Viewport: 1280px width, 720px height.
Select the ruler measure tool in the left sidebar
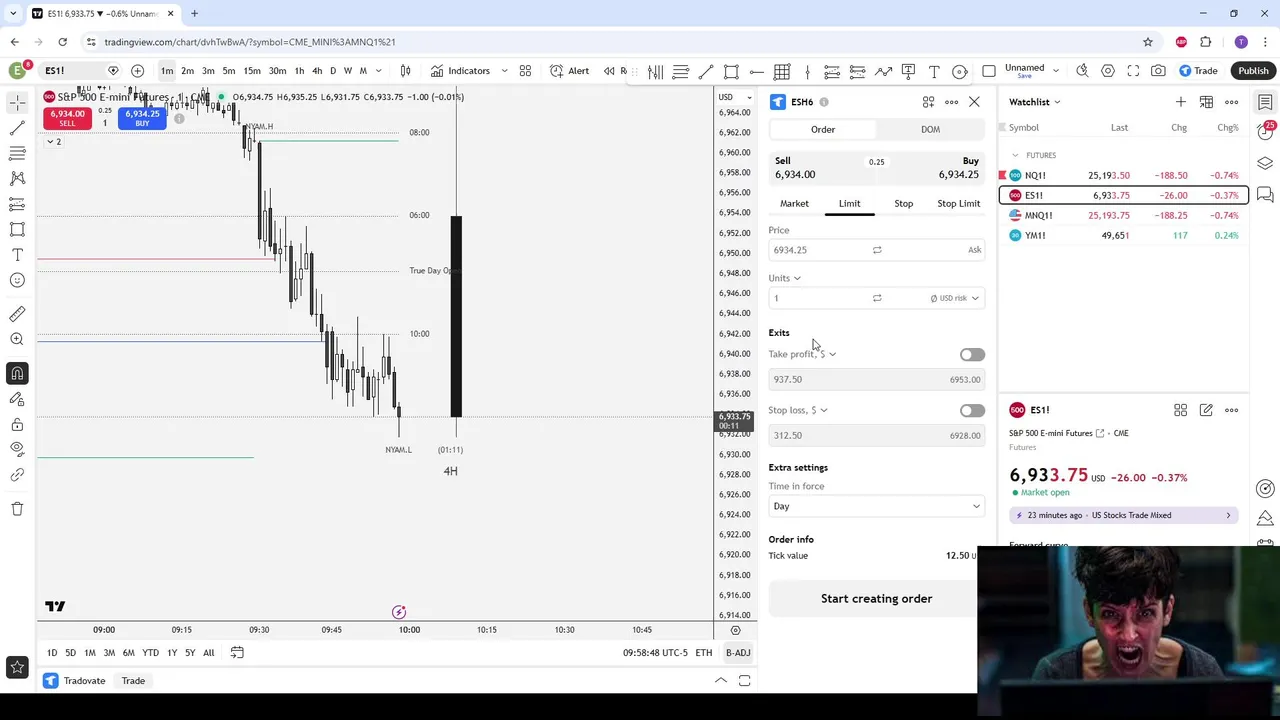coord(17,314)
